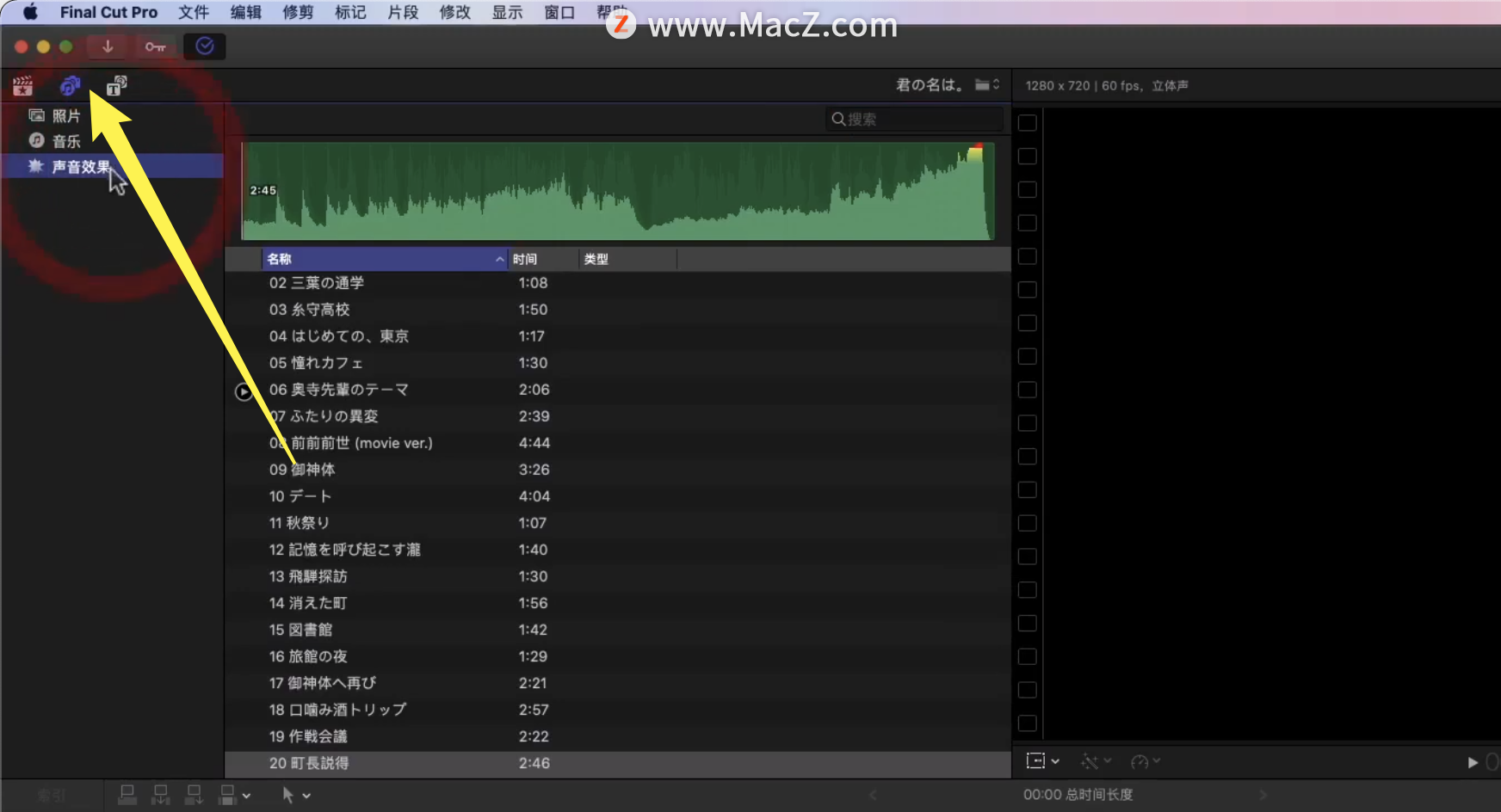Play preview of 06 奥寺先輩のテーマ

click(x=244, y=391)
